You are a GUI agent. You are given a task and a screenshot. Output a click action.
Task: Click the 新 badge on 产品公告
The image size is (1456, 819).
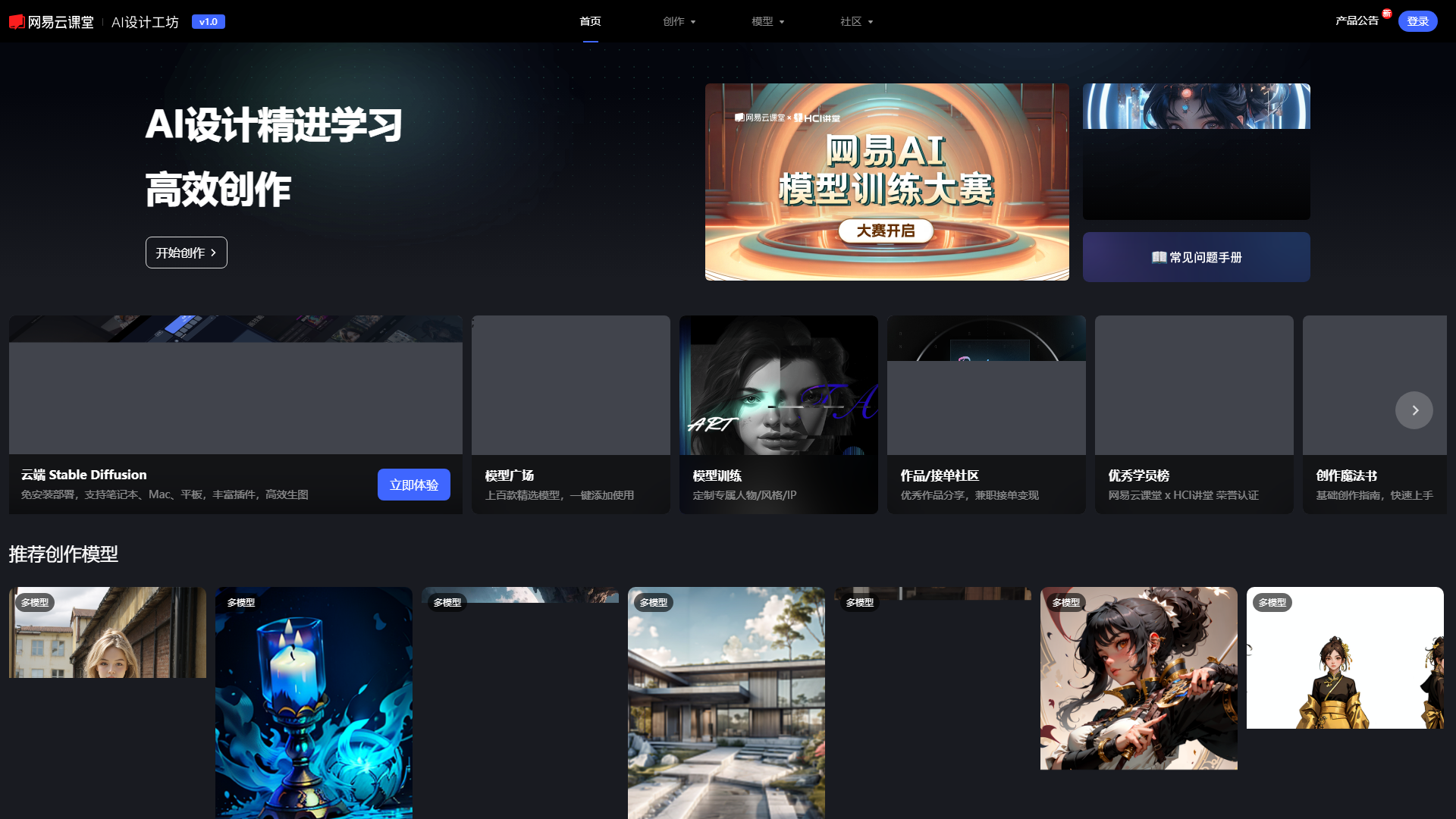coord(1385,13)
